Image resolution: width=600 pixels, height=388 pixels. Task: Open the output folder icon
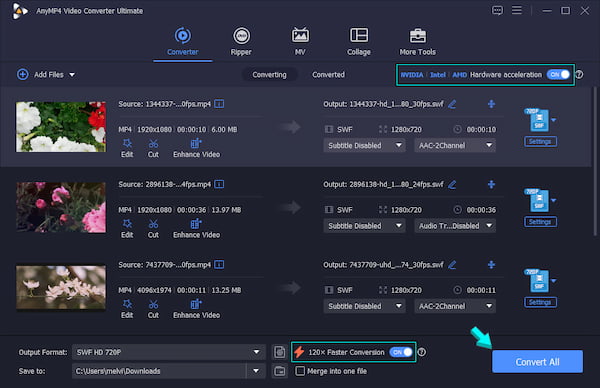pos(280,371)
